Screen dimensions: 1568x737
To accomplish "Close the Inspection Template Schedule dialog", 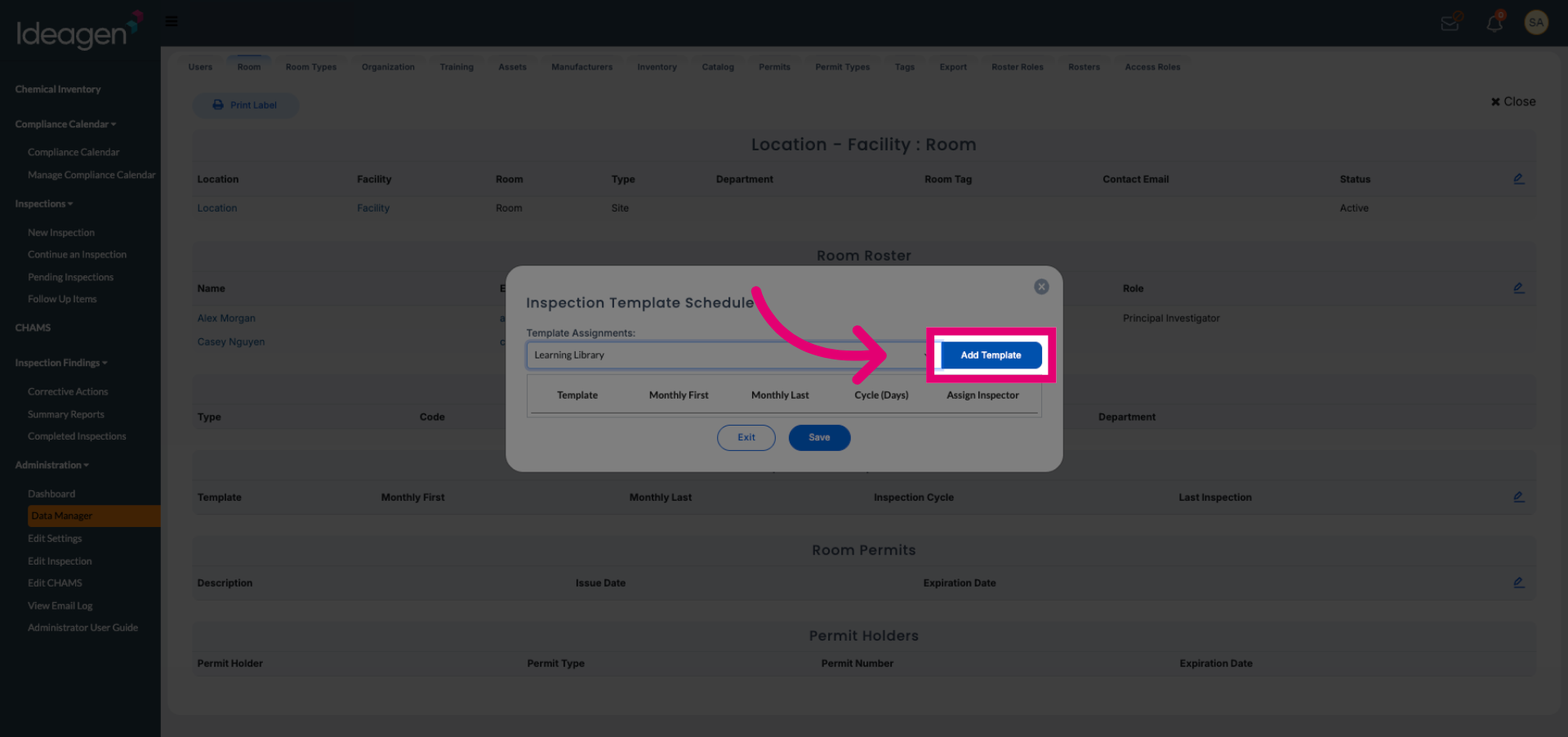I will pos(1041,287).
